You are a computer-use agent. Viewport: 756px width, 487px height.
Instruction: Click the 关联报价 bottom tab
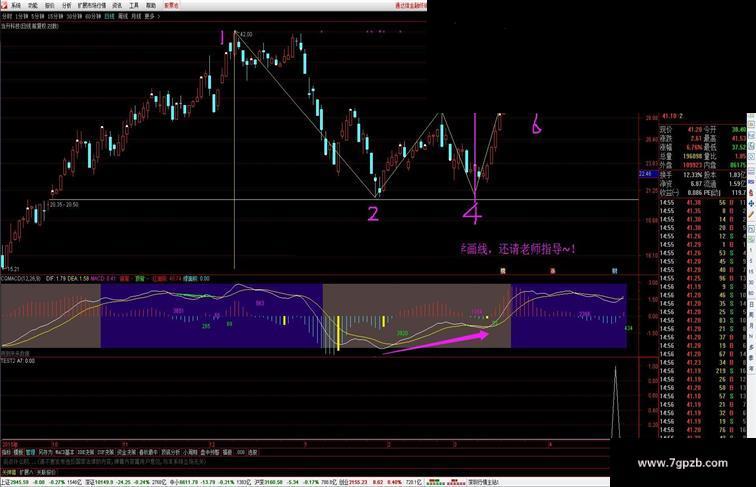pyautogui.click(x=46, y=472)
